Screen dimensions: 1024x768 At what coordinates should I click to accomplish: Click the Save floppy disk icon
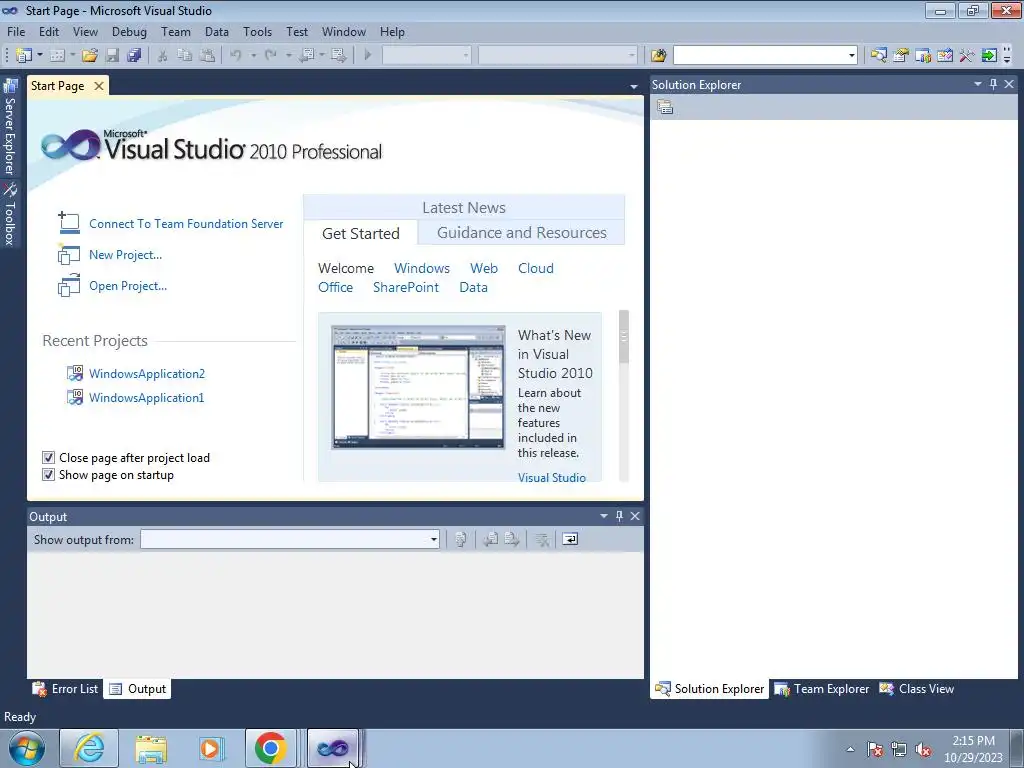pyautogui.click(x=112, y=56)
